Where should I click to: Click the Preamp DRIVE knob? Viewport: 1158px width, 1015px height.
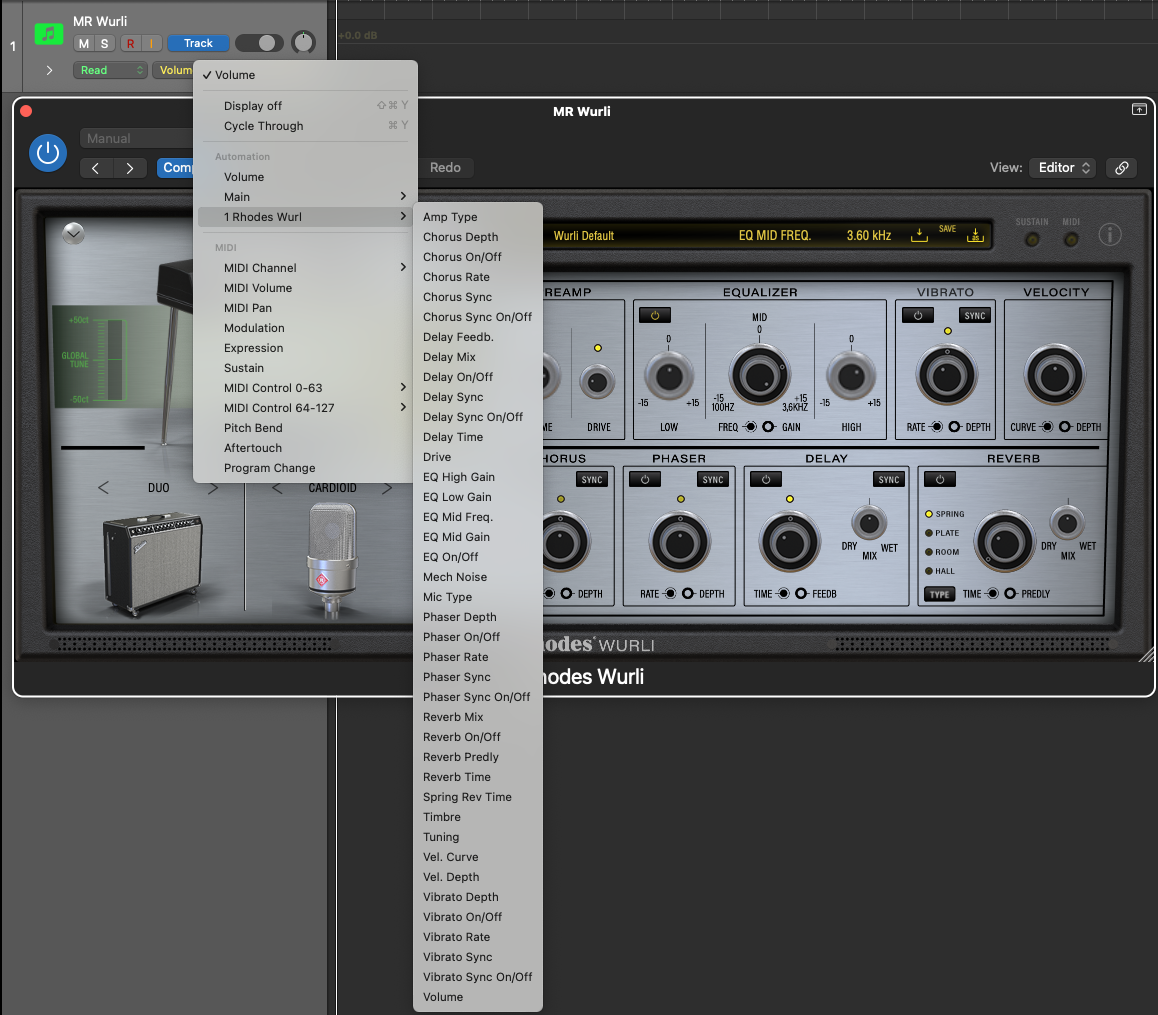[x=597, y=382]
